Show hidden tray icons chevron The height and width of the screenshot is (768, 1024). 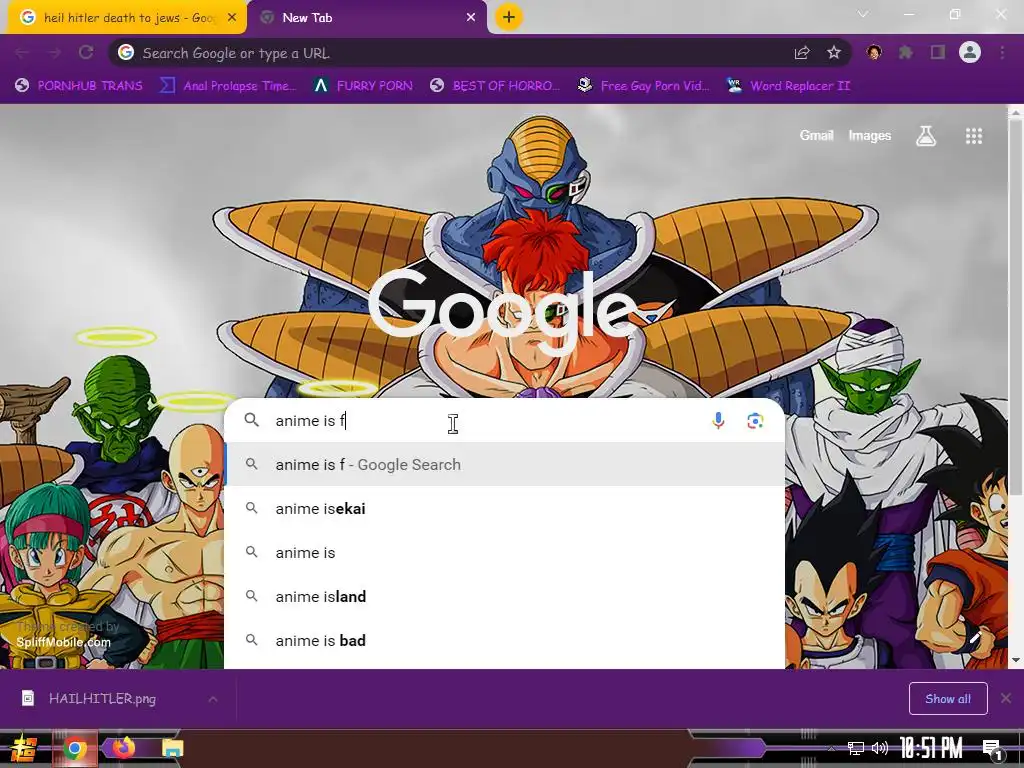point(831,748)
